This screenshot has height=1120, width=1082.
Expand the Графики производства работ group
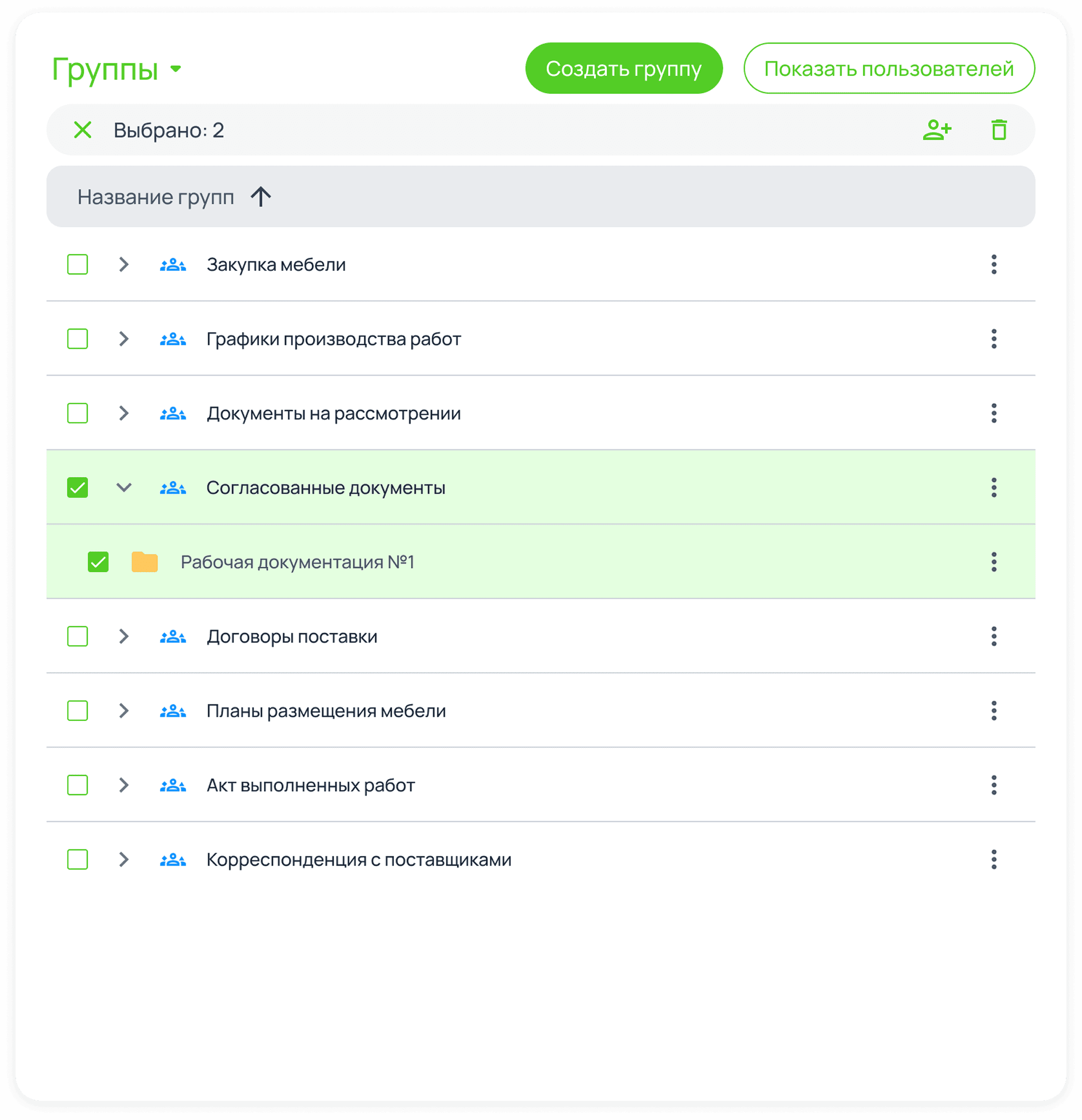[124, 339]
